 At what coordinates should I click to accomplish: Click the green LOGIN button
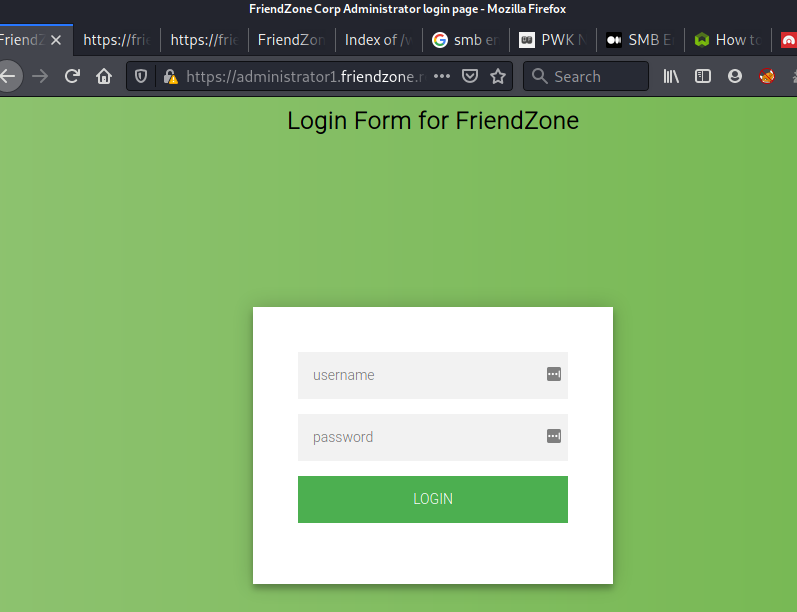click(433, 499)
